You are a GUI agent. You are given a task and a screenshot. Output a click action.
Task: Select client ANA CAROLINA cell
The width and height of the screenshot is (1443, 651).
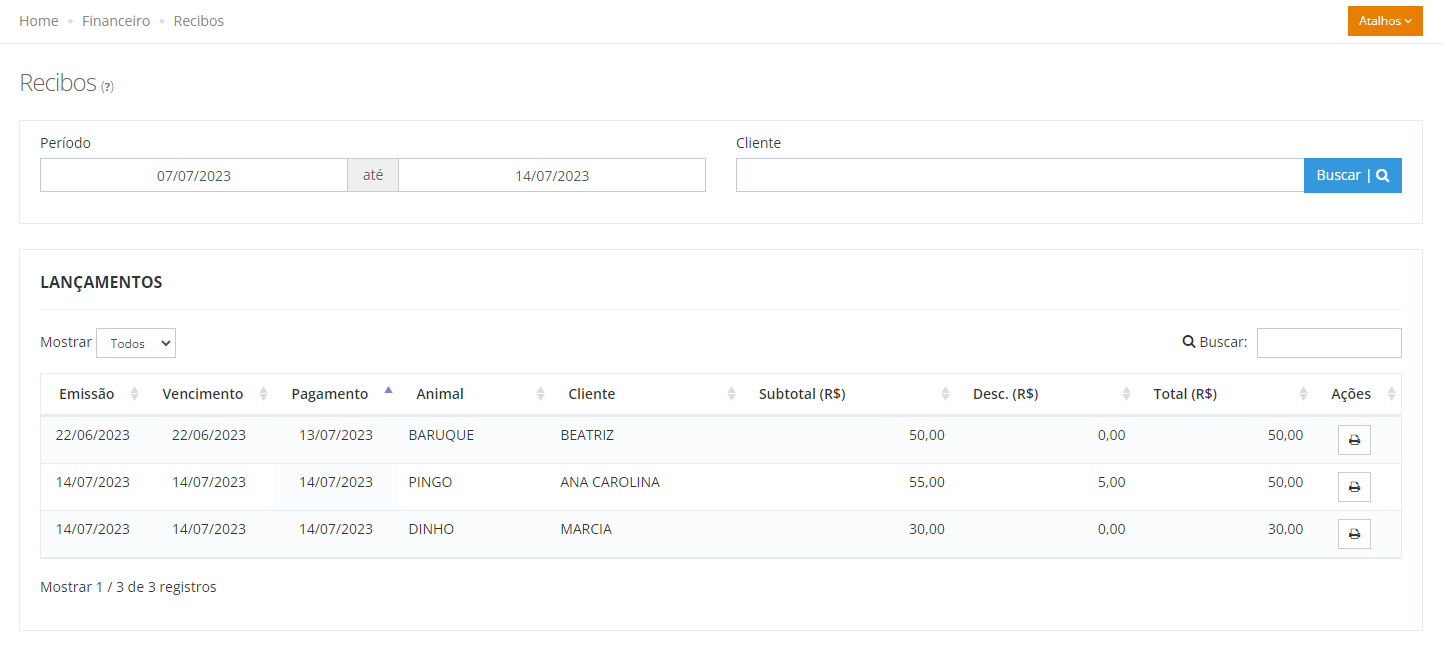(610, 482)
